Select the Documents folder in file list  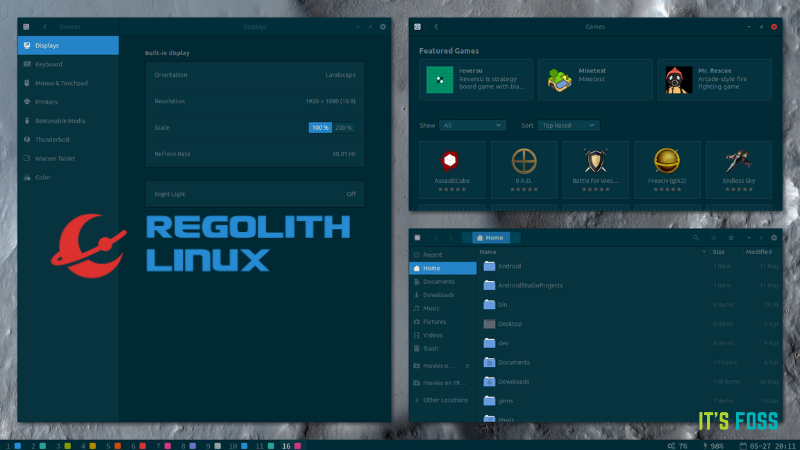[x=630, y=362]
